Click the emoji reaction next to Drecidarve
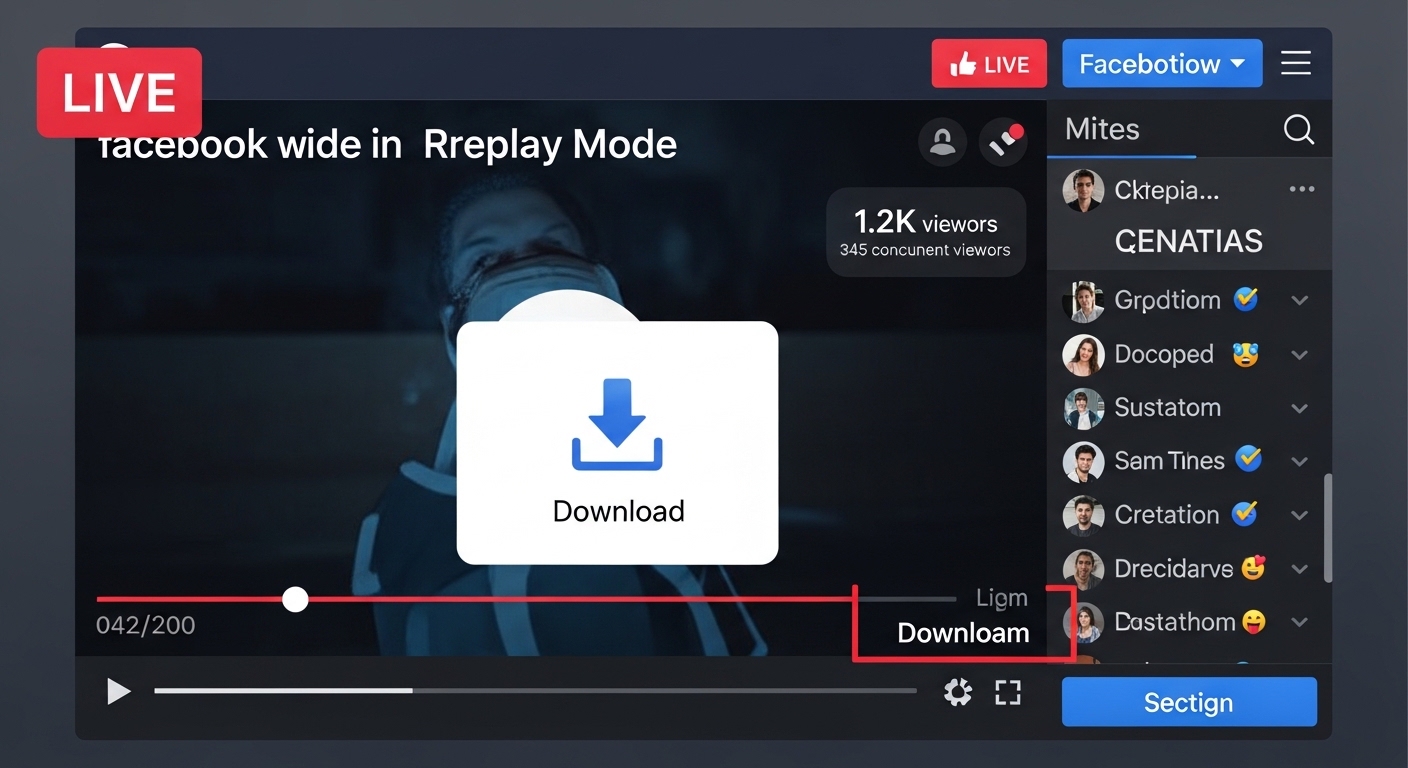The height and width of the screenshot is (768, 1408). pyautogui.click(x=1252, y=568)
